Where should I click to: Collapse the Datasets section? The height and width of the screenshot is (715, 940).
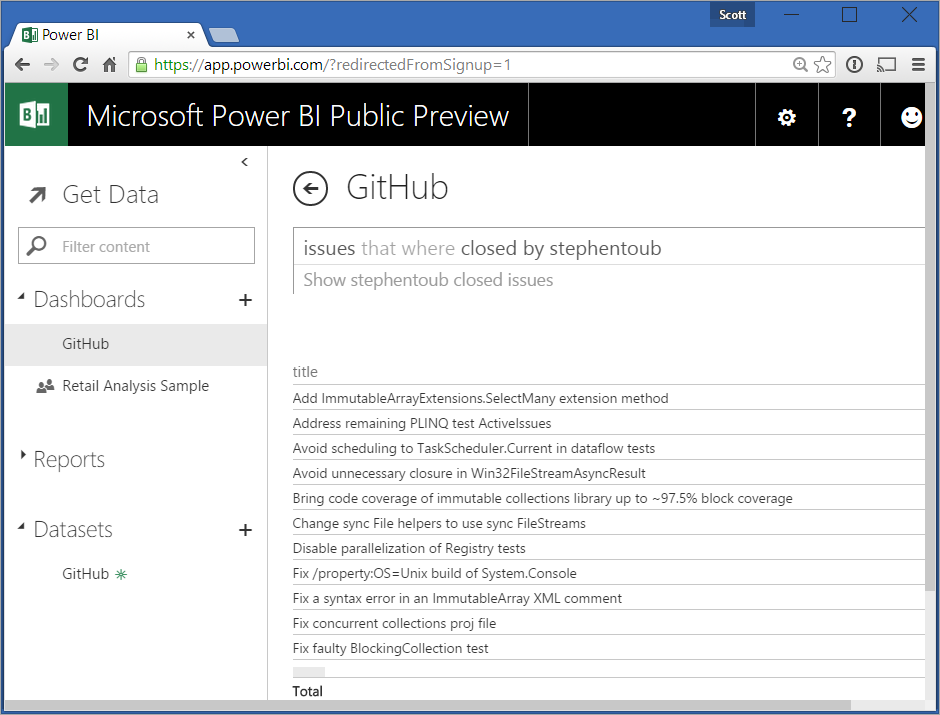tap(23, 528)
